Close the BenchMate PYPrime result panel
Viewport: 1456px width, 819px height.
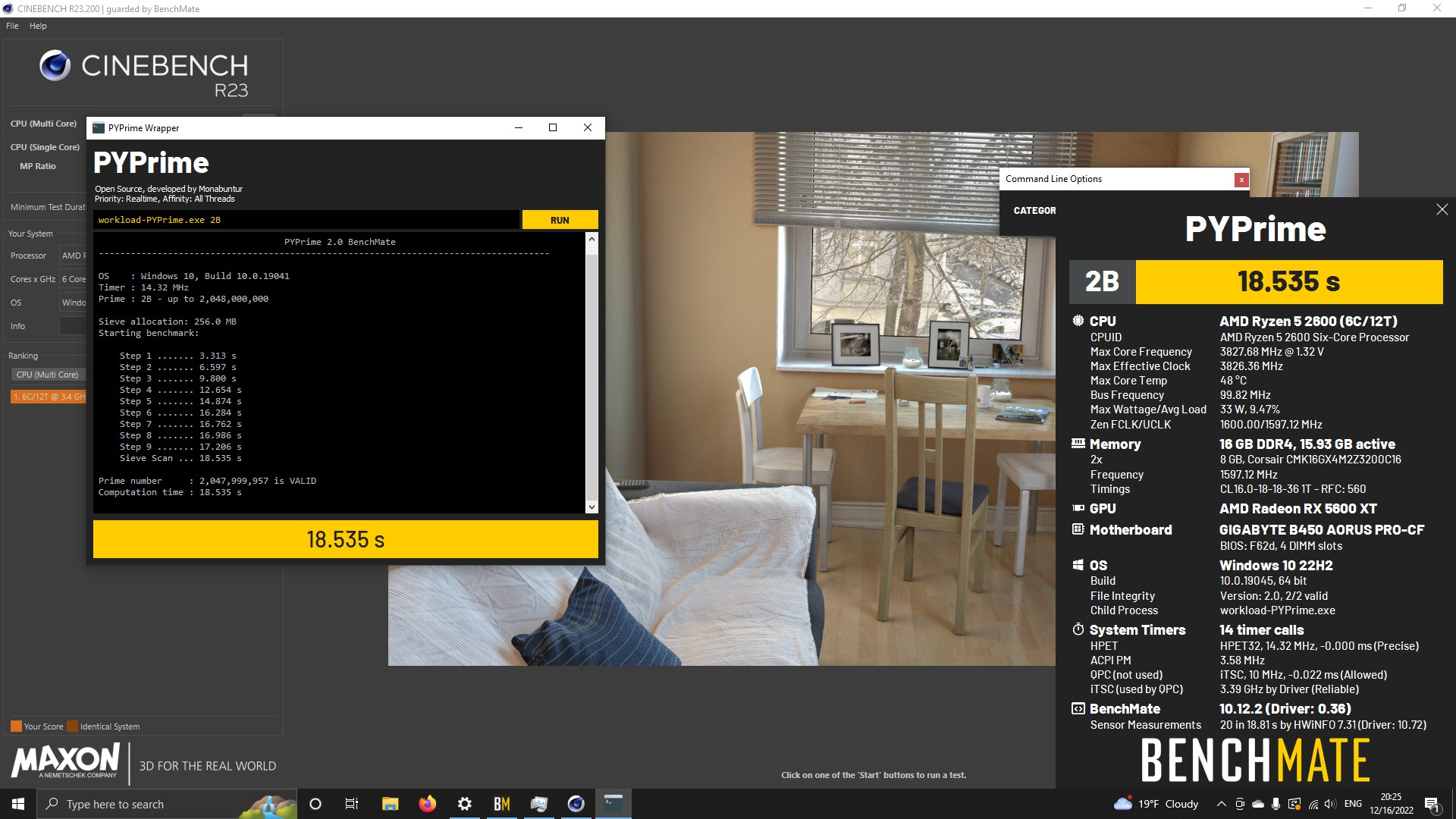tap(1442, 209)
